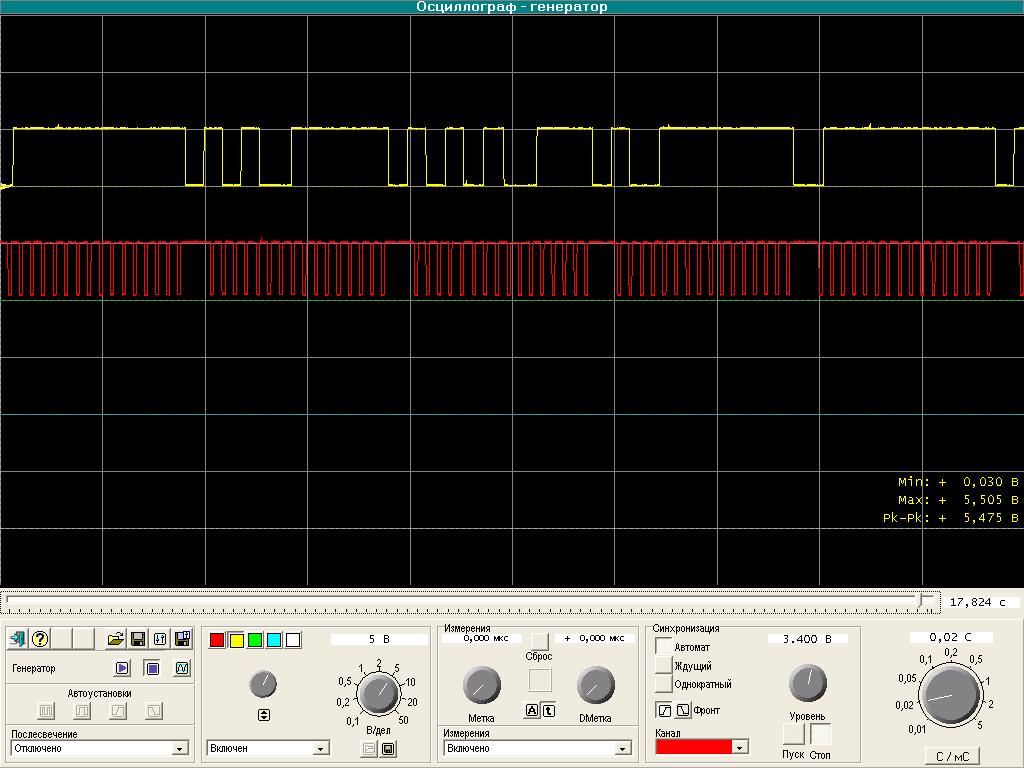Click the falling edge auto-setup icon

[153, 710]
